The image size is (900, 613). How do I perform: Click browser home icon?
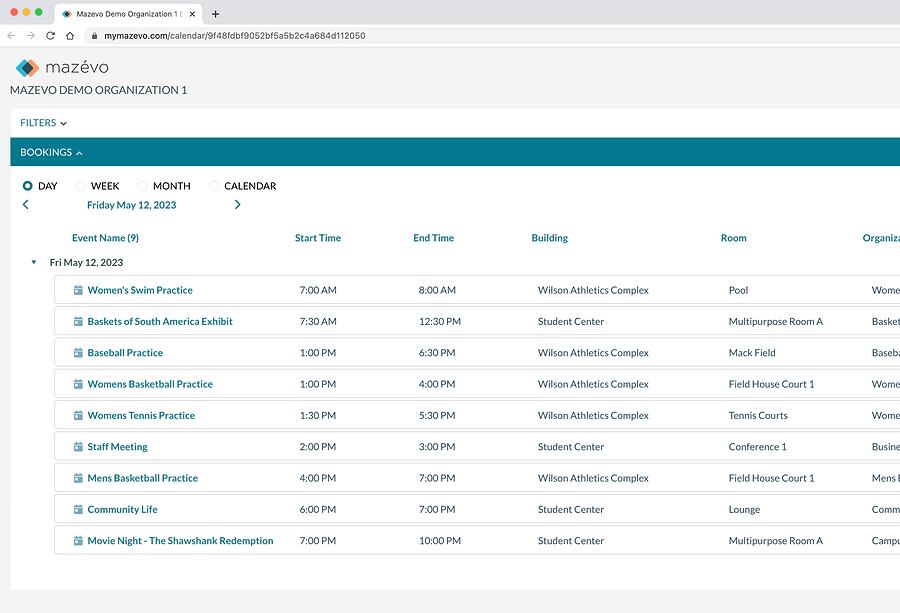70,36
